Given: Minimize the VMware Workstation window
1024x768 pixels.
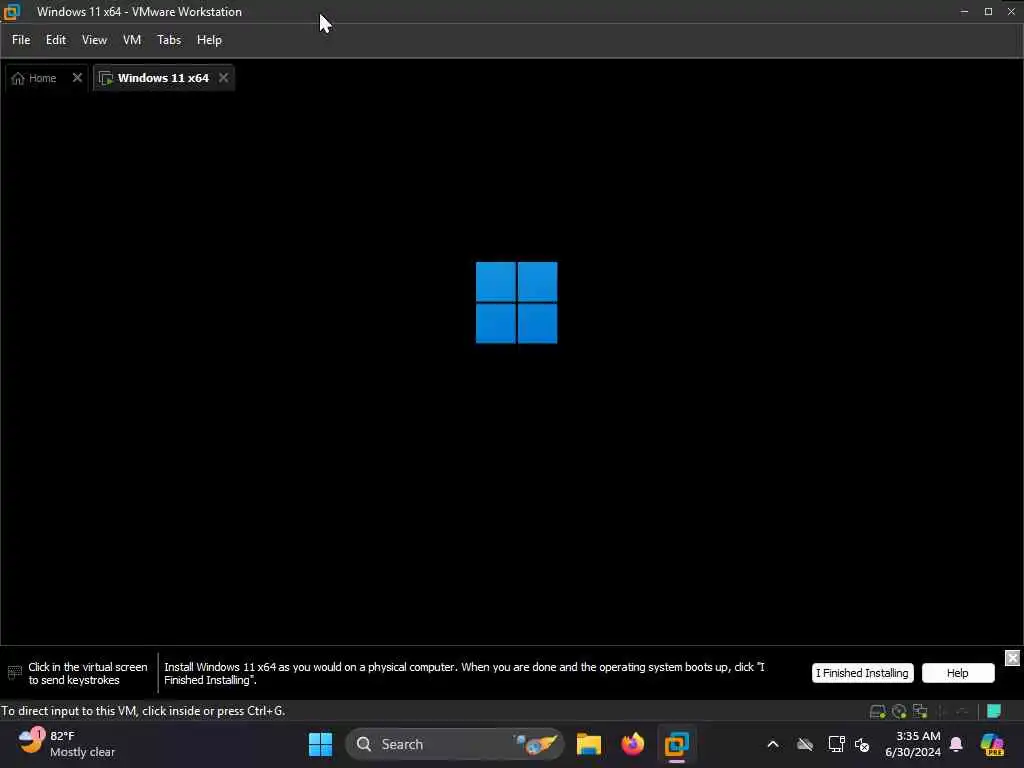Looking at the screenshot, I should pos(964,12).
